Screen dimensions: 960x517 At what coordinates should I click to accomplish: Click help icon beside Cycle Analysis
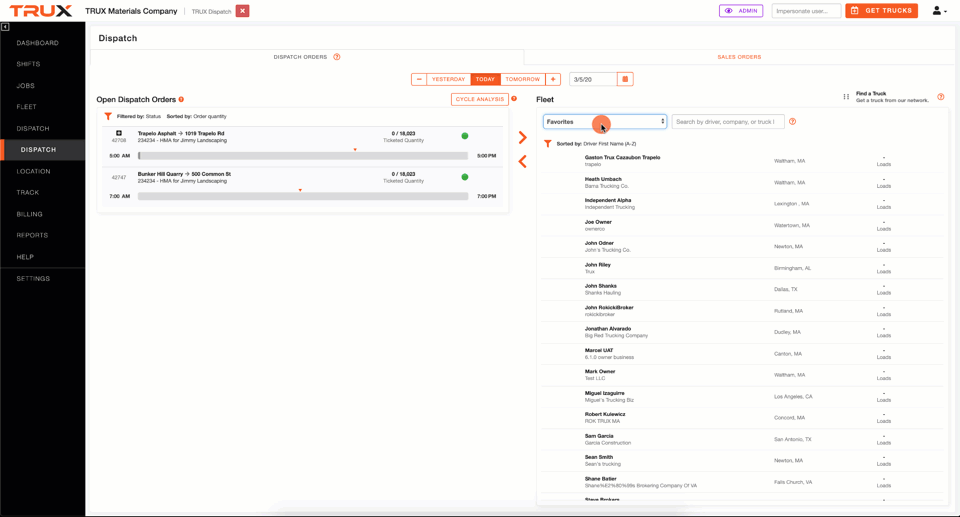point(514,99)
